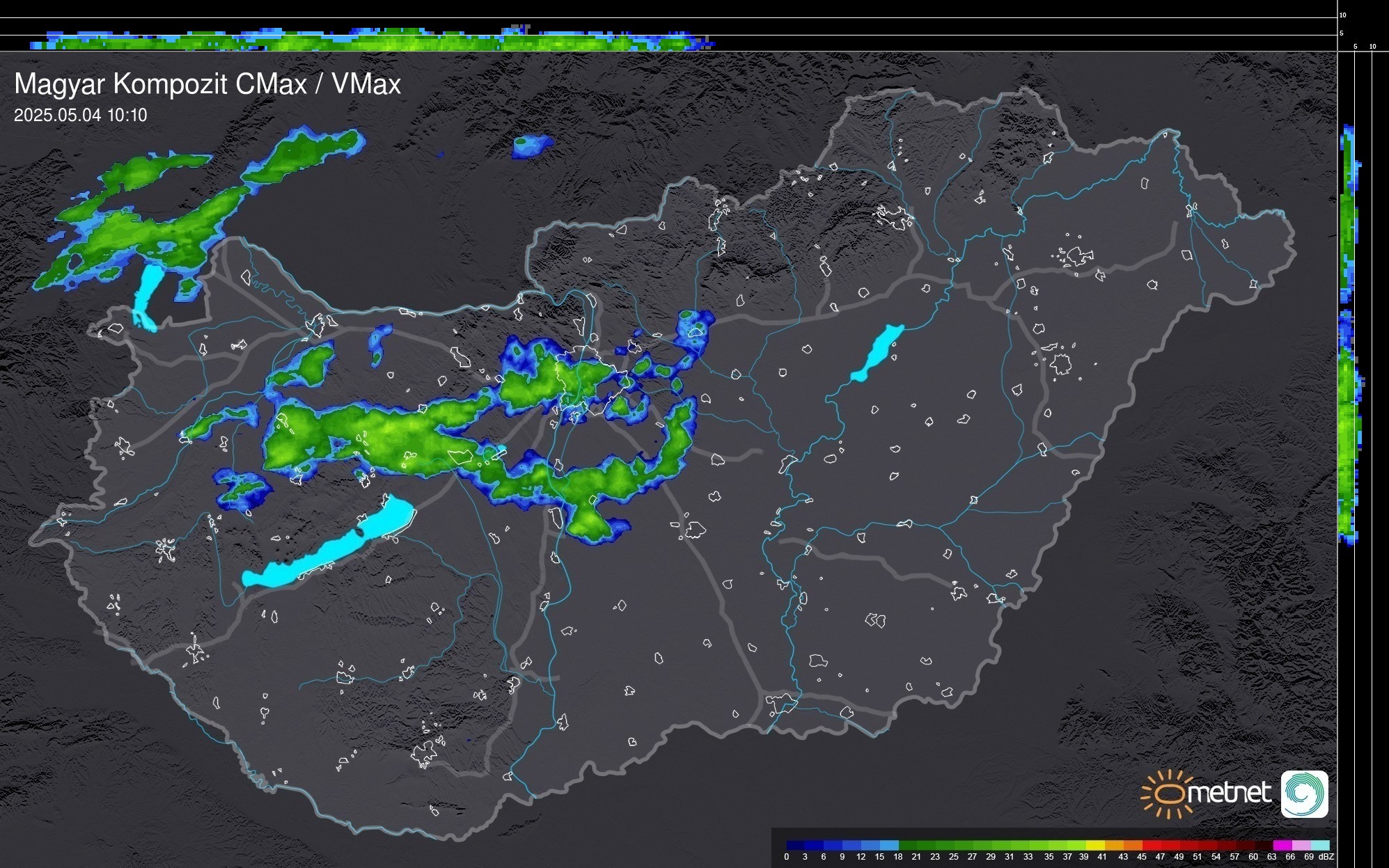Click the Magyar Kompozit CMax / VMax title
1389x868 pixels.
pyautogui.click(x=207, y=84)
